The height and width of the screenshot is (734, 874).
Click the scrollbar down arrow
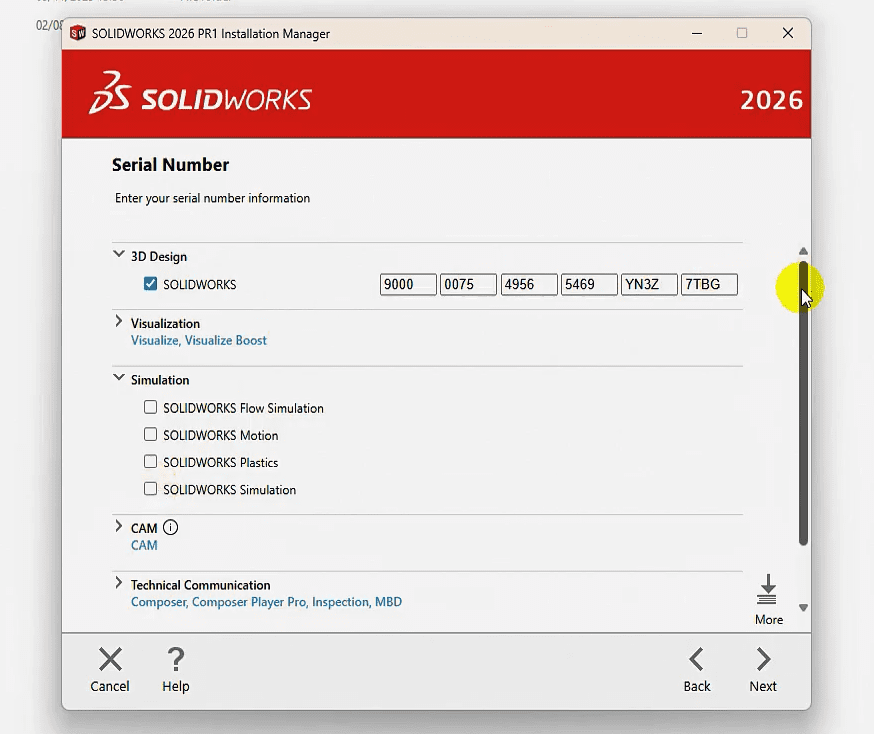pos(803,608)
